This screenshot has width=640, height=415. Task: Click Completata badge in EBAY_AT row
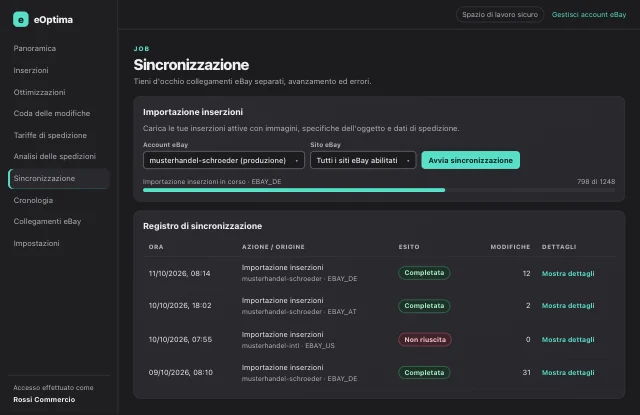[x=424, y=306]
